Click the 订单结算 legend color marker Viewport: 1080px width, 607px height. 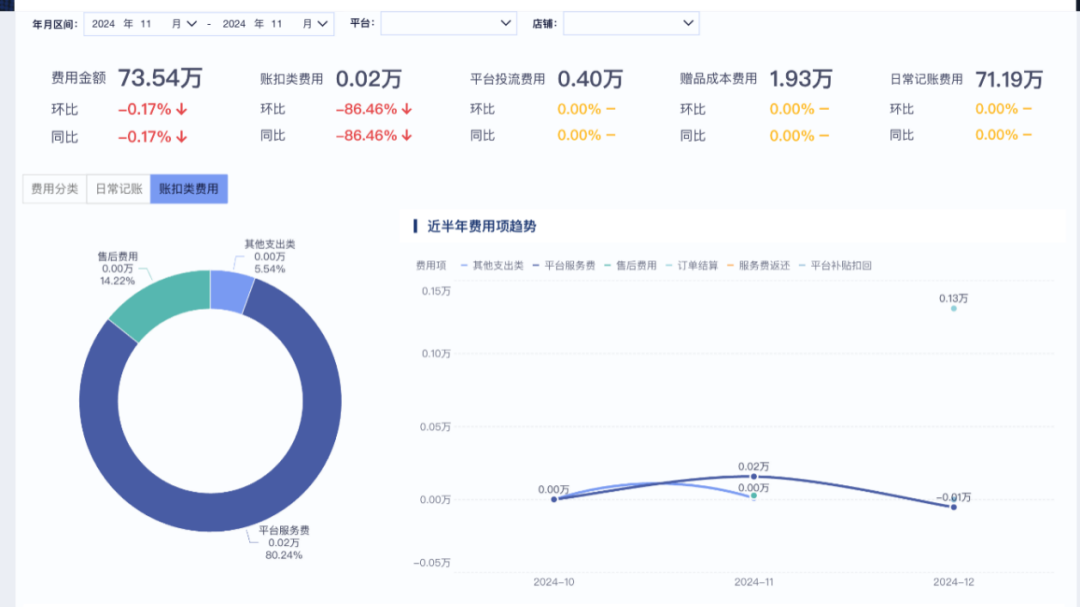667,266
